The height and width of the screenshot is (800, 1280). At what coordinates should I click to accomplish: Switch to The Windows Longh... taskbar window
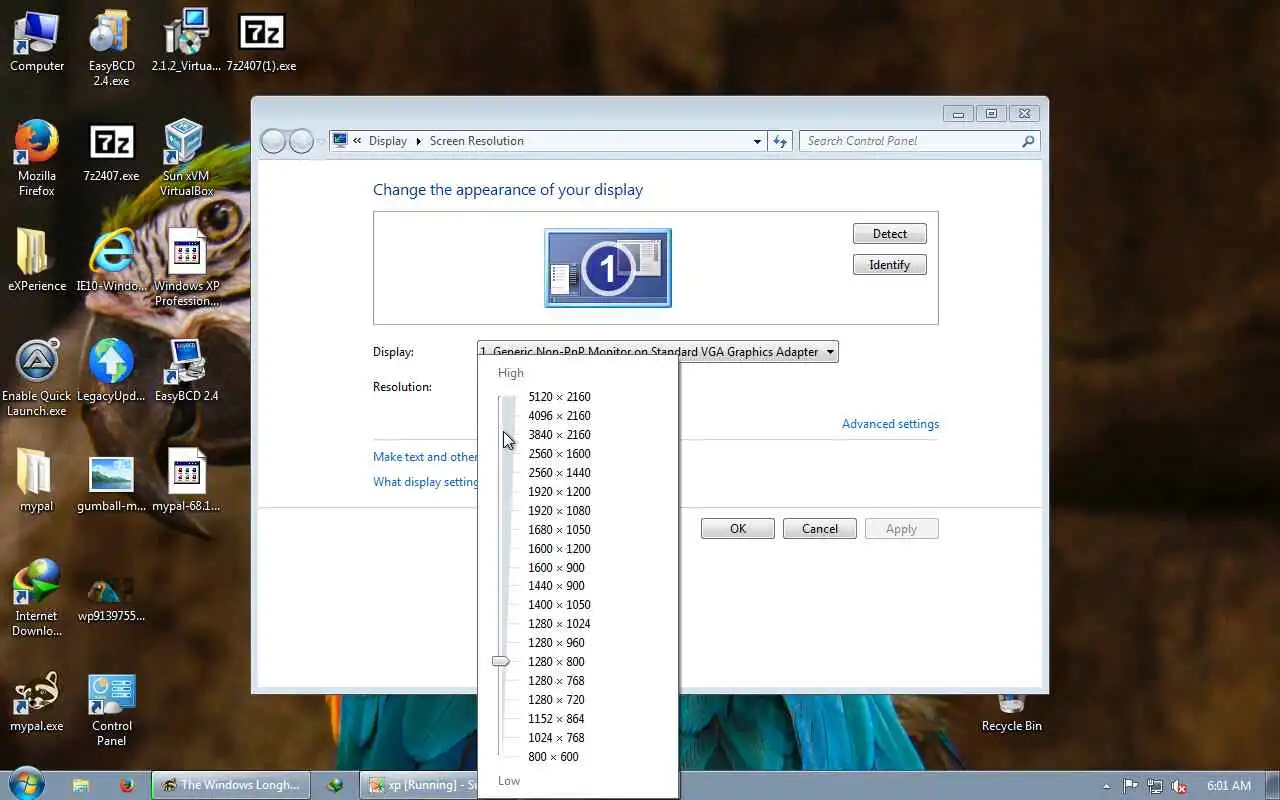[x=231, y=785]
